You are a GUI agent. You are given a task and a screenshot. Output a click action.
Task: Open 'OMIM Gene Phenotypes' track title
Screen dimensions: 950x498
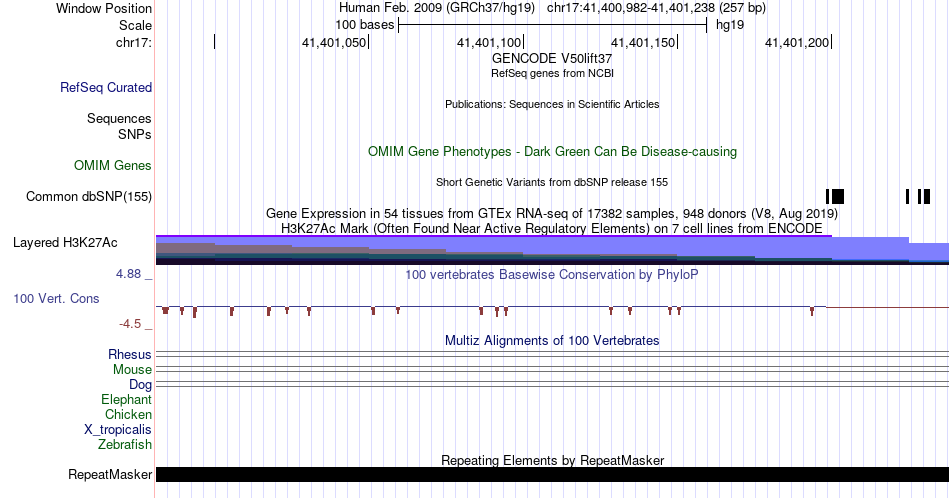pos(552,151)
